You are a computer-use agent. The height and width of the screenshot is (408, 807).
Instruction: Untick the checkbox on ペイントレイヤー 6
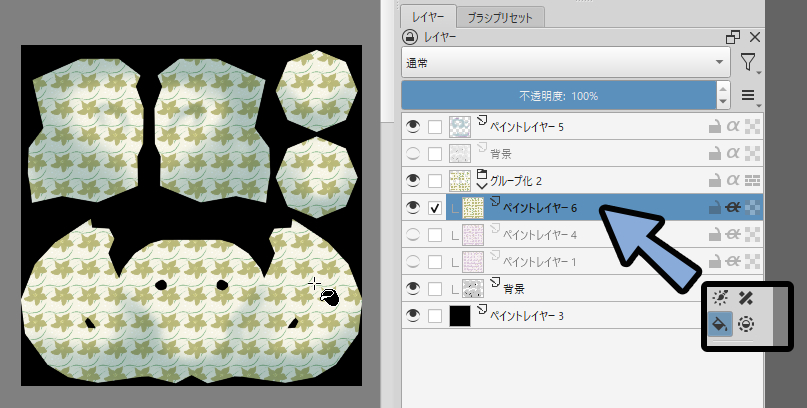(x=435, y=208)
